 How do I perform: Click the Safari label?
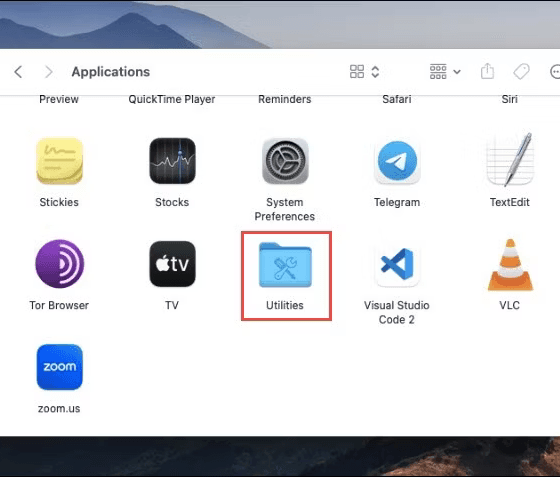click(397, 99)
